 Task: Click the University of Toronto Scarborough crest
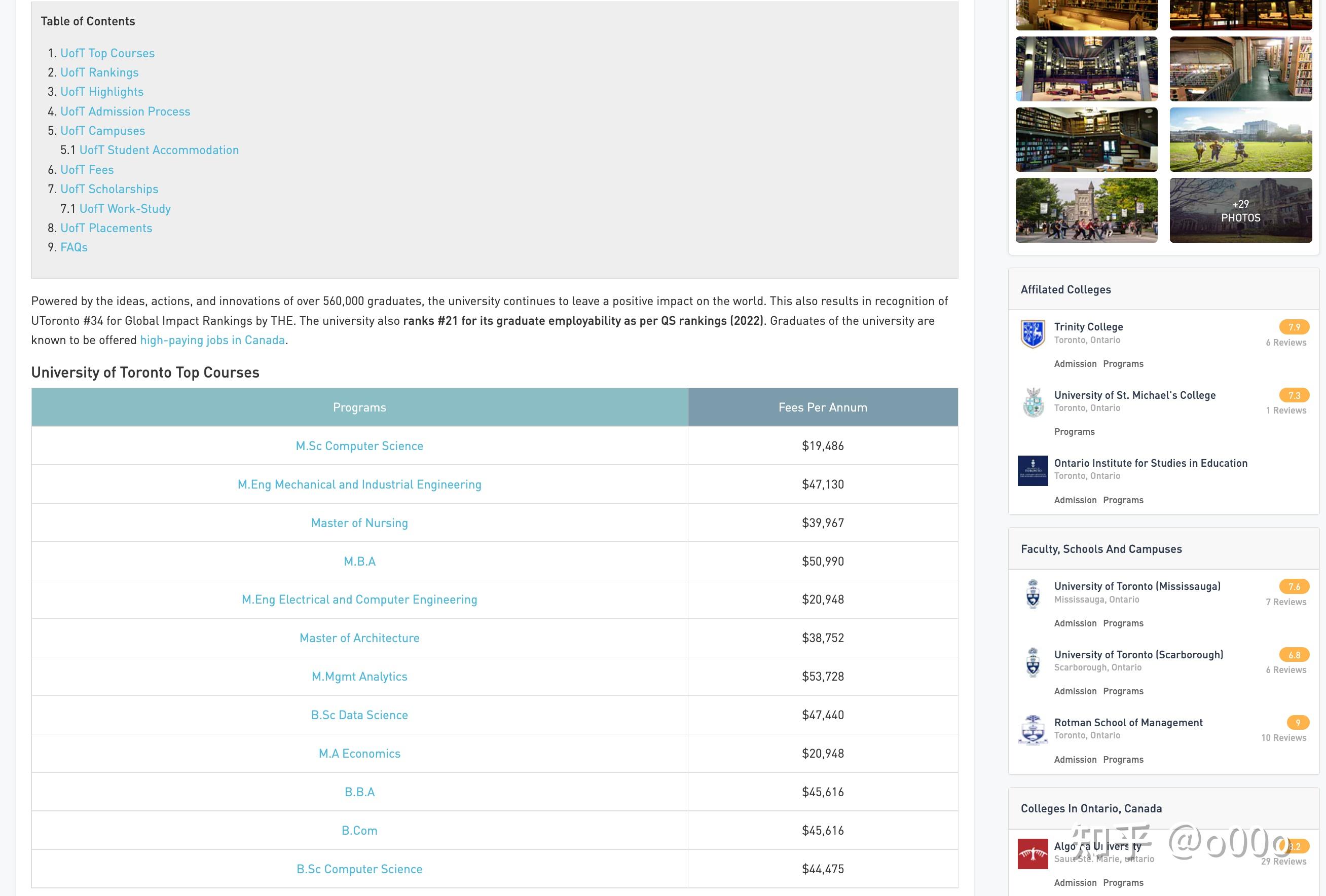coord(1032,662)
